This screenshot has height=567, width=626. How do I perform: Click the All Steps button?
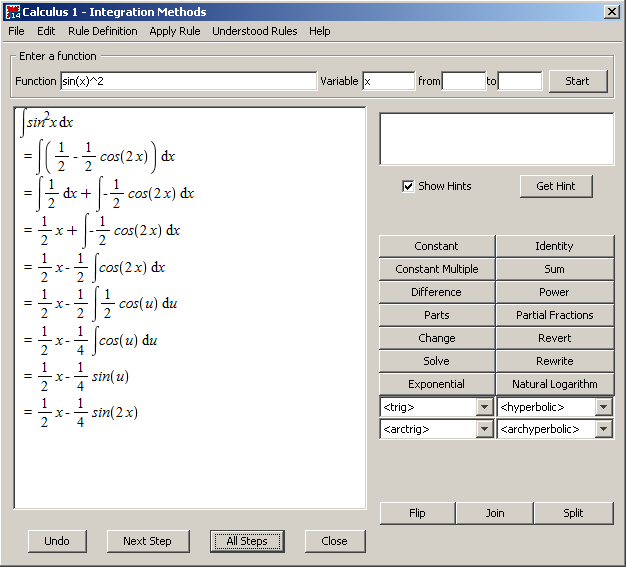pyautogui.click(x=247, y=541)
